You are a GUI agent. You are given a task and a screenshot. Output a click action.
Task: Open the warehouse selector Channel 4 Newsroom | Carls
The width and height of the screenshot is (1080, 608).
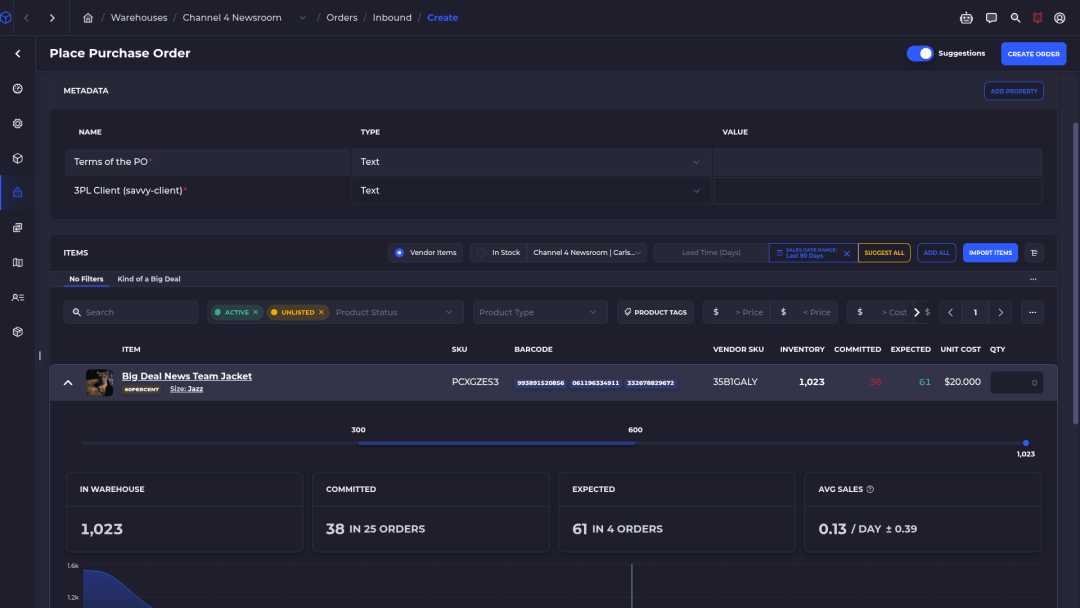(587, 253)
